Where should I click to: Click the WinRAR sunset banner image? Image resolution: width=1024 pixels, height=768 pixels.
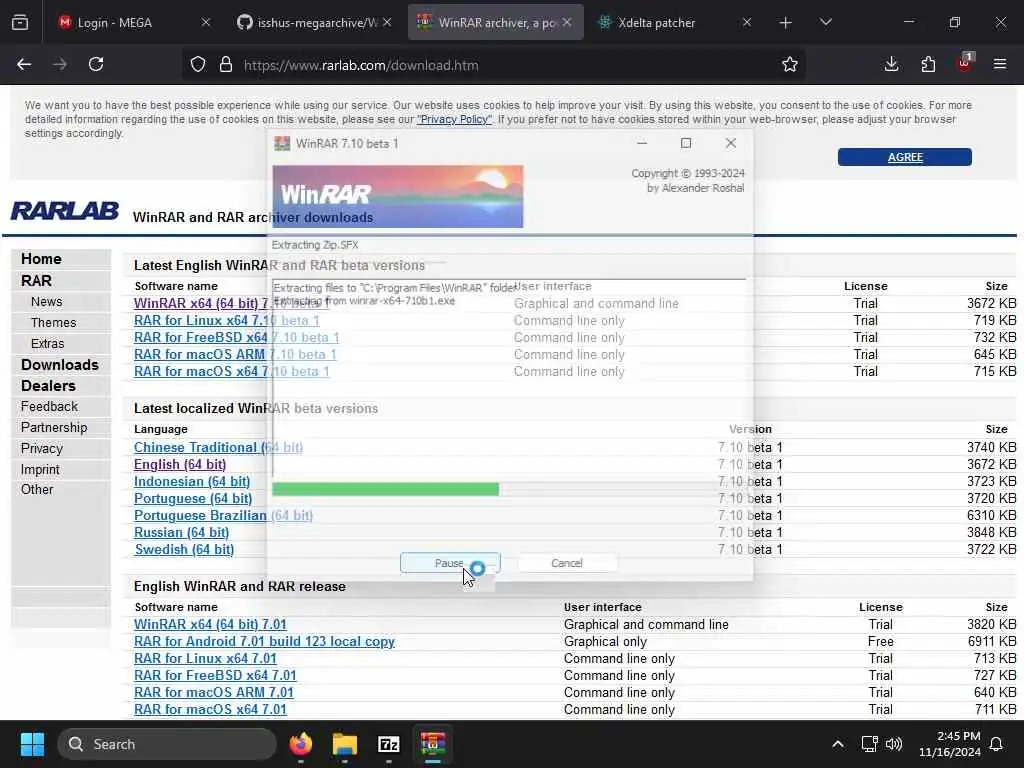point(398,197)
